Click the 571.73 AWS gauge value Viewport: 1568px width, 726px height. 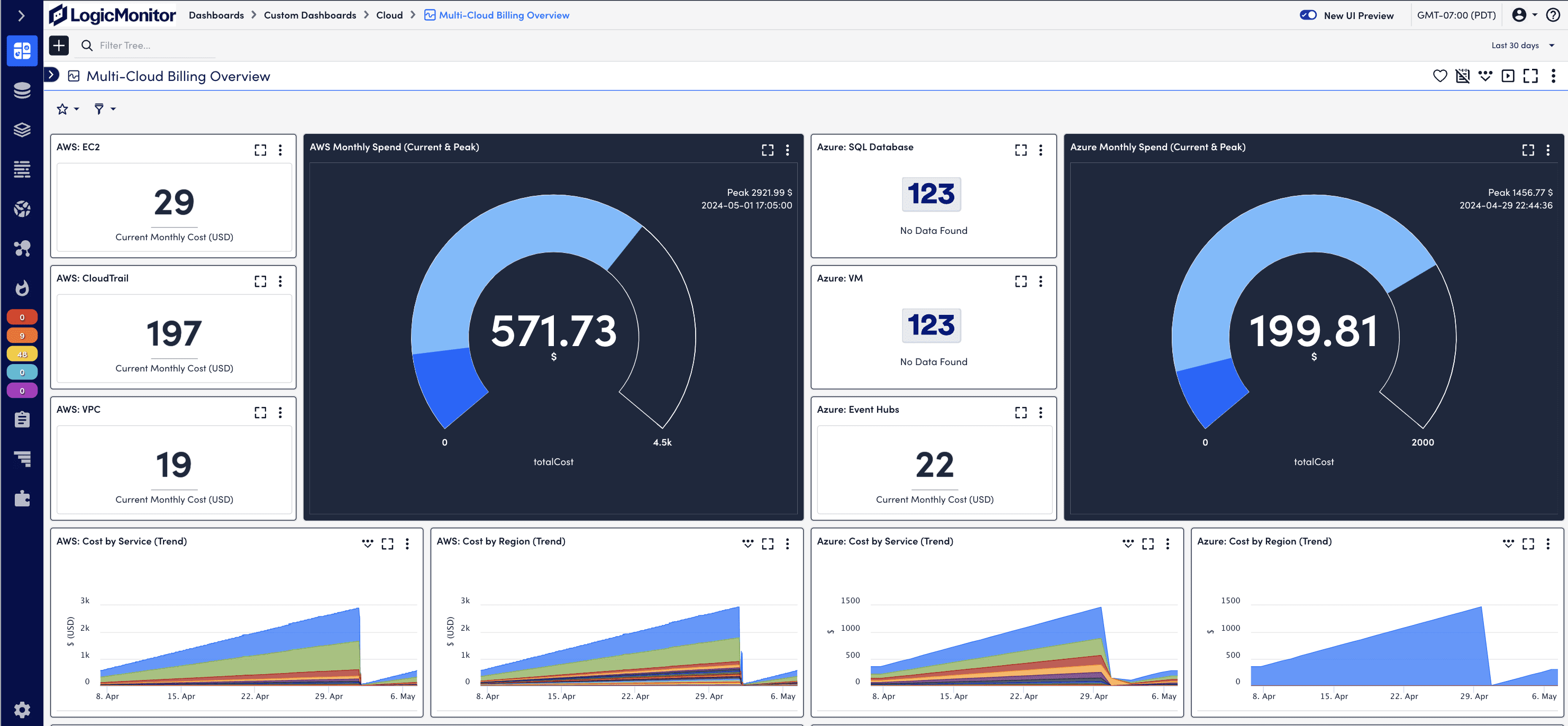pos(553,331)
